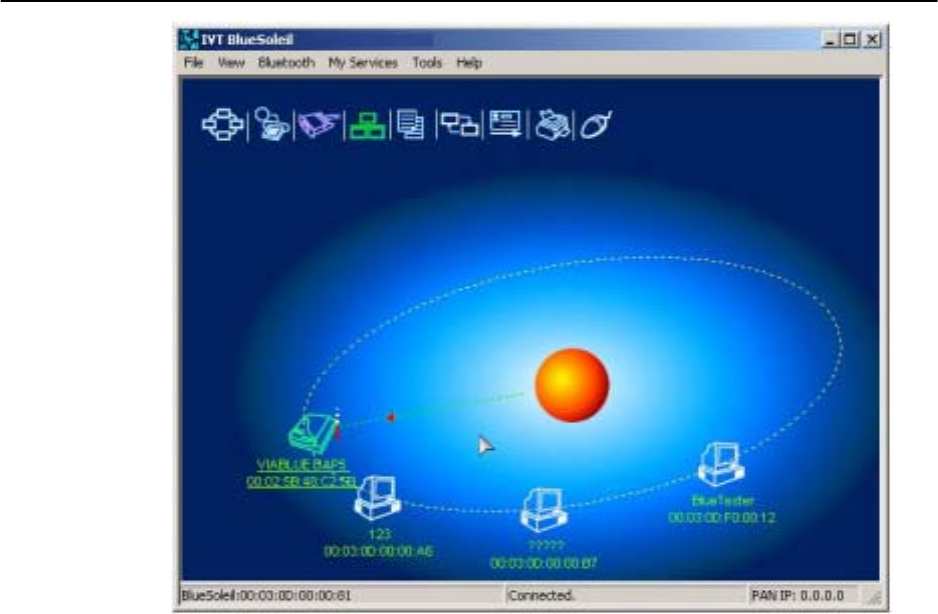Open the Help menu
The image size is (938, 614).
(469, 62)
